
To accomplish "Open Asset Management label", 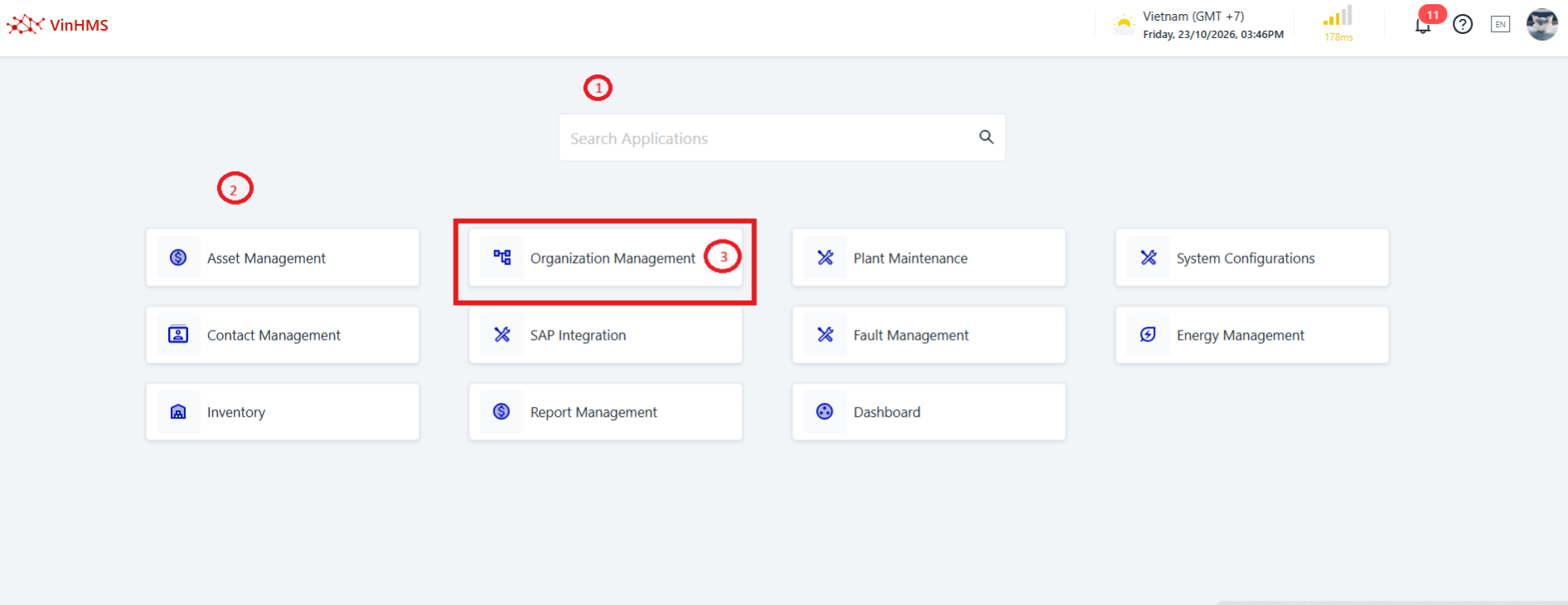I will point(266,259).
